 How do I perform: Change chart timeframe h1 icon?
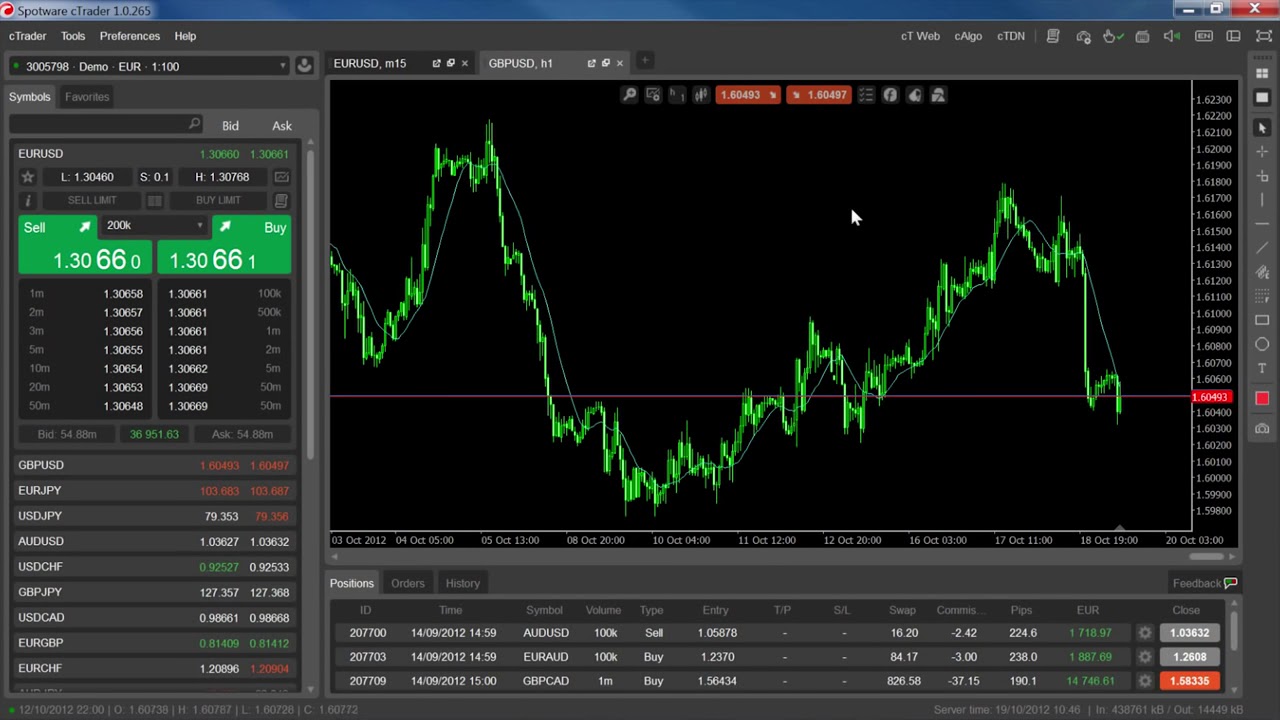pyautogui.click(x=677, y=95)
